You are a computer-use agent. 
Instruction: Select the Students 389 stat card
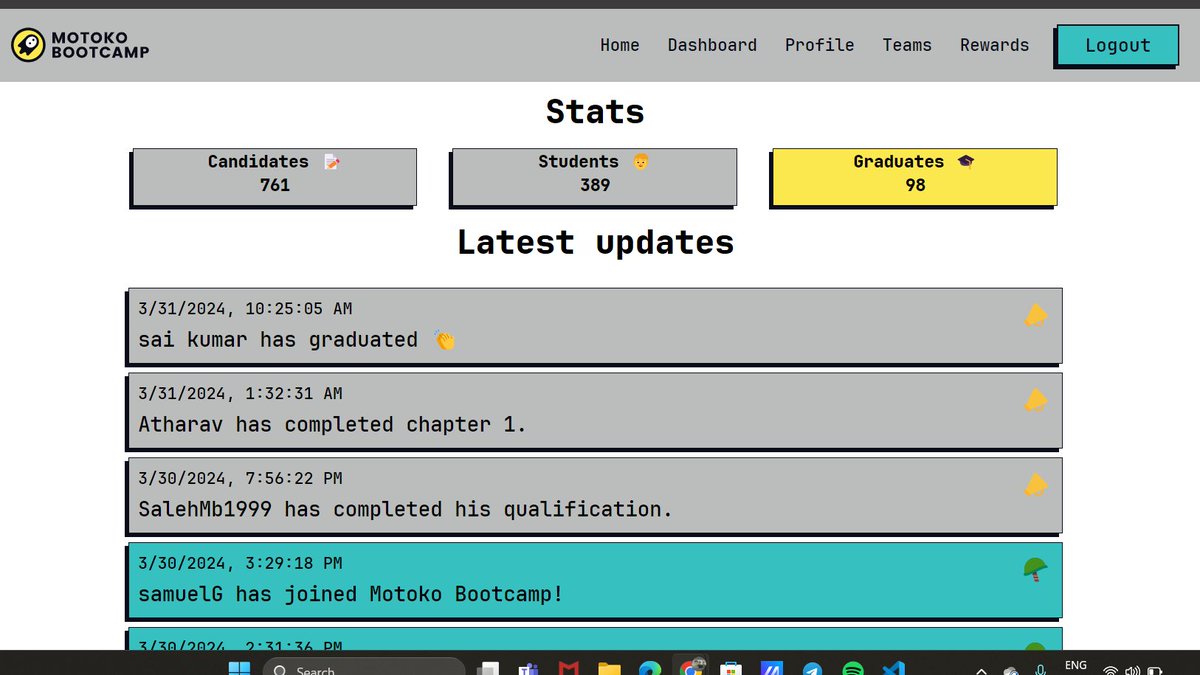[x=595, y=177]
